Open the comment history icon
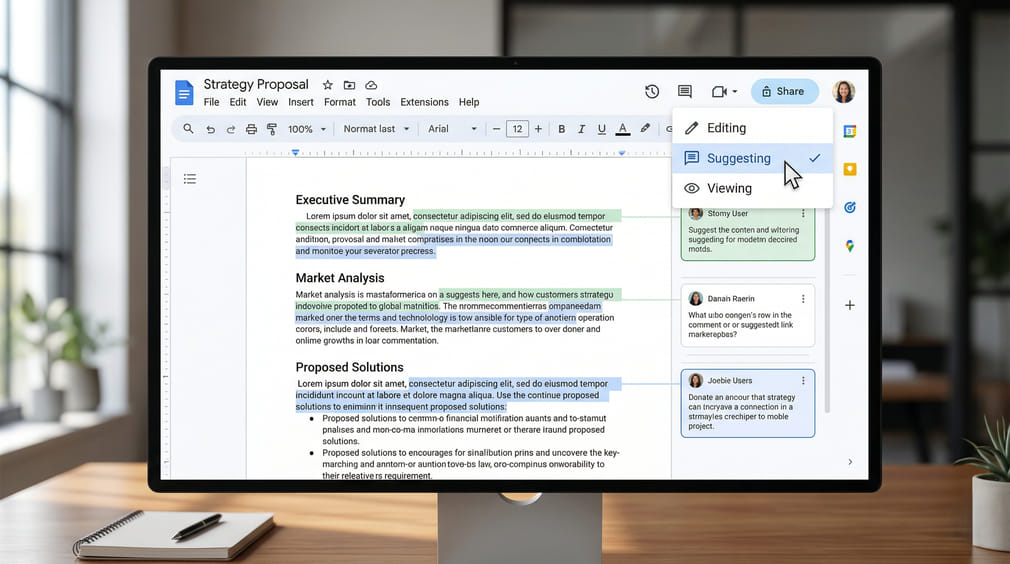Viewport: 1010px width, 564px height. [x=685, y=91]
